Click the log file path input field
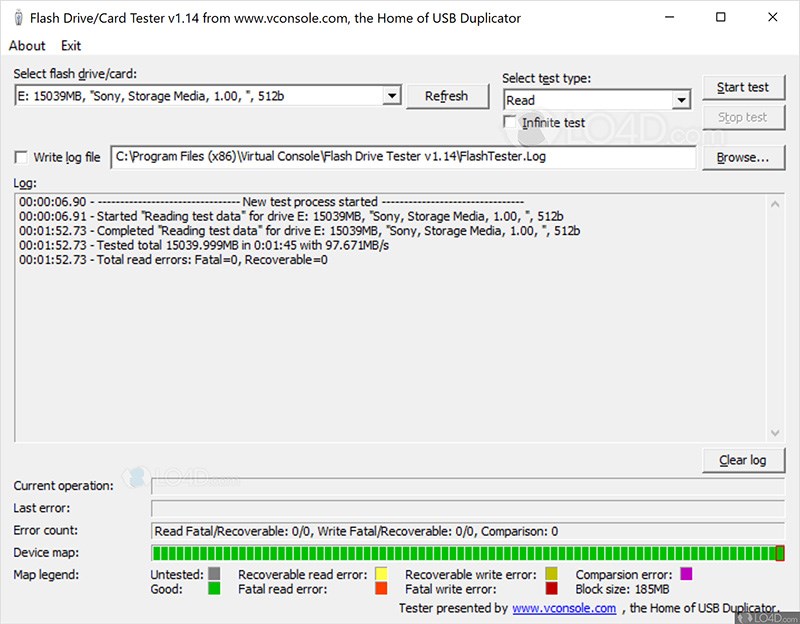This screenshot has height=624, width=800. point(403,157)
